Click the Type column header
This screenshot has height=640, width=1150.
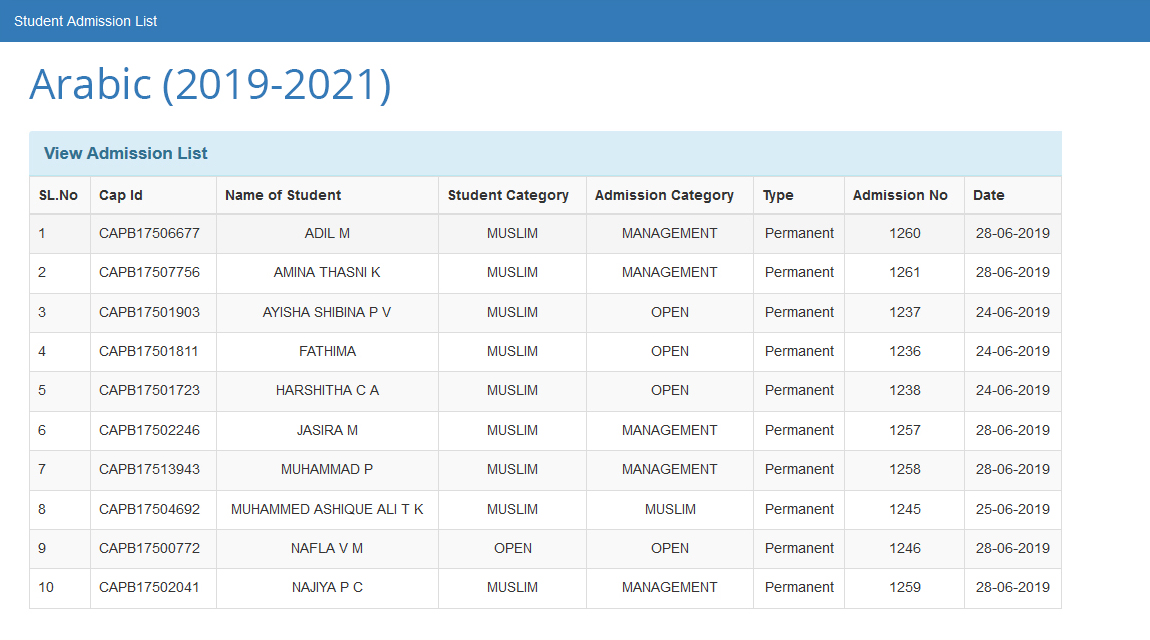(x=778, y=195)
